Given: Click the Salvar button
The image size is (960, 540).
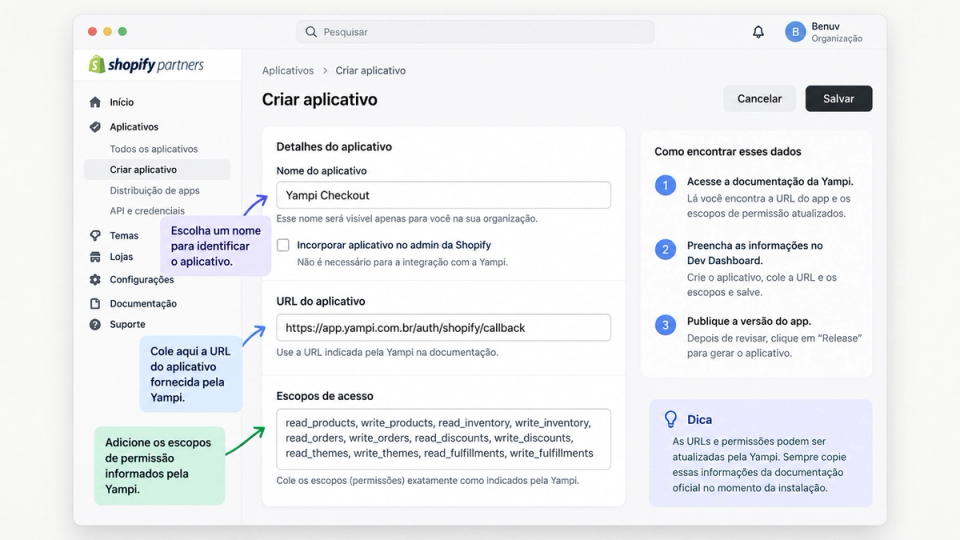Looking at the screenshot, I should tap(838, 99).
